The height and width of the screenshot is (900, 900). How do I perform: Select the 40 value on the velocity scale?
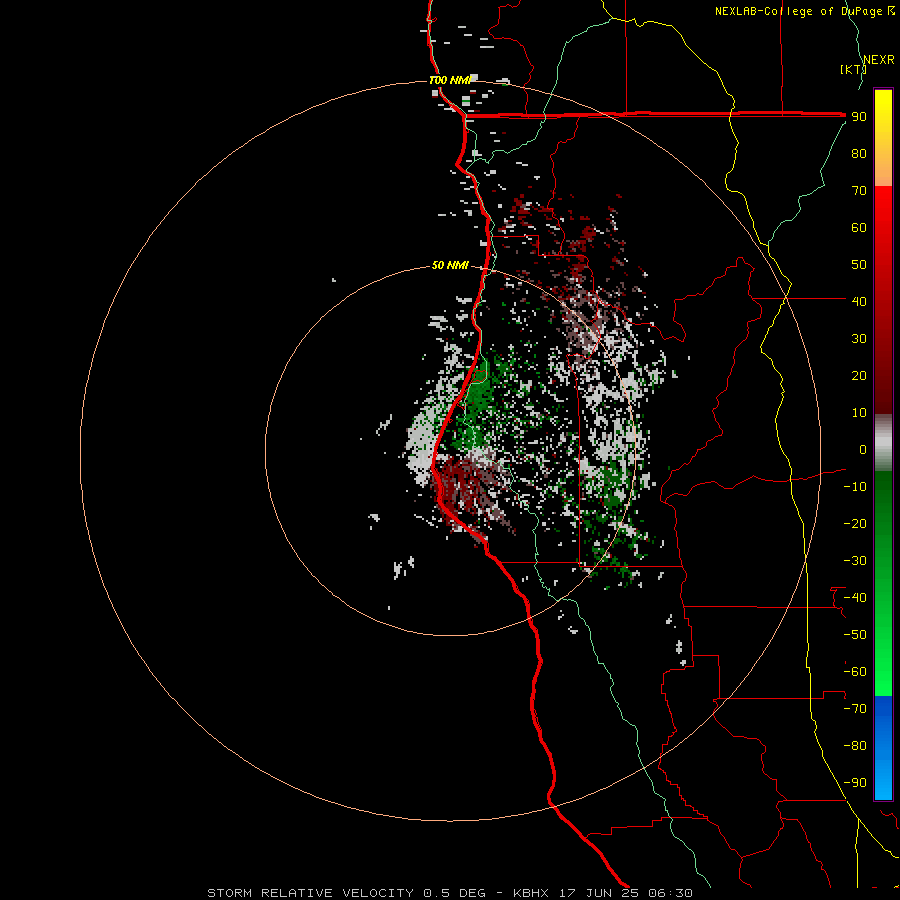[859, 301]
